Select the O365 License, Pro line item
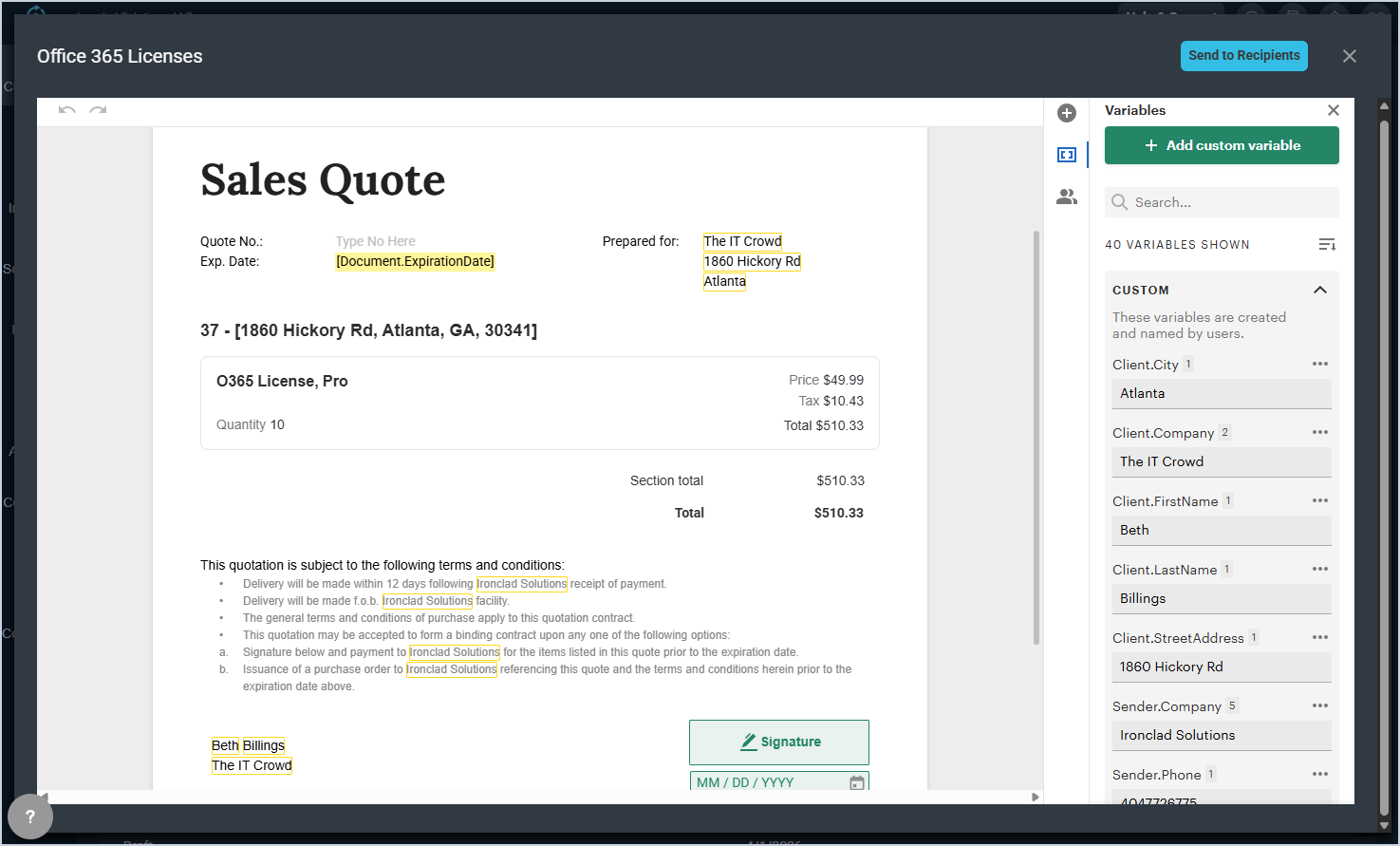Image resolution: width=1400 pixels, height=846 pixels. [x=282, y=381]
